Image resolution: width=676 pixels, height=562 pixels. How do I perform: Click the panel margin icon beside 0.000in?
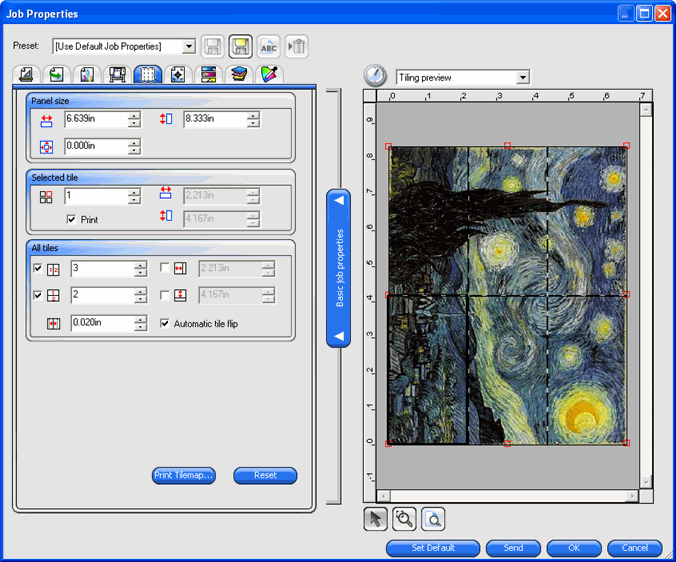click(x=47, y=147)
